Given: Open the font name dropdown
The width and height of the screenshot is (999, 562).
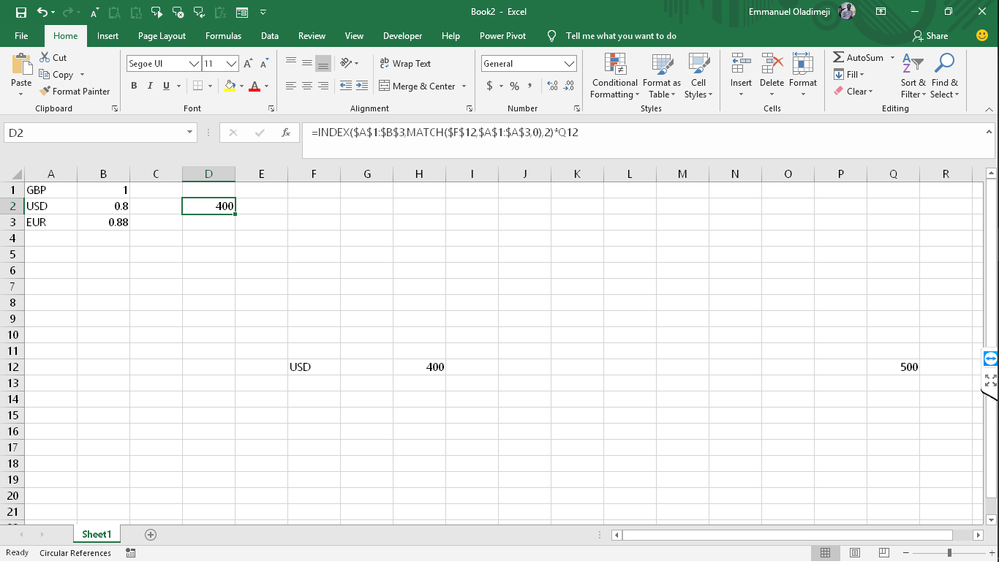Looking at the screenshot, I should [x=194, y=63].
